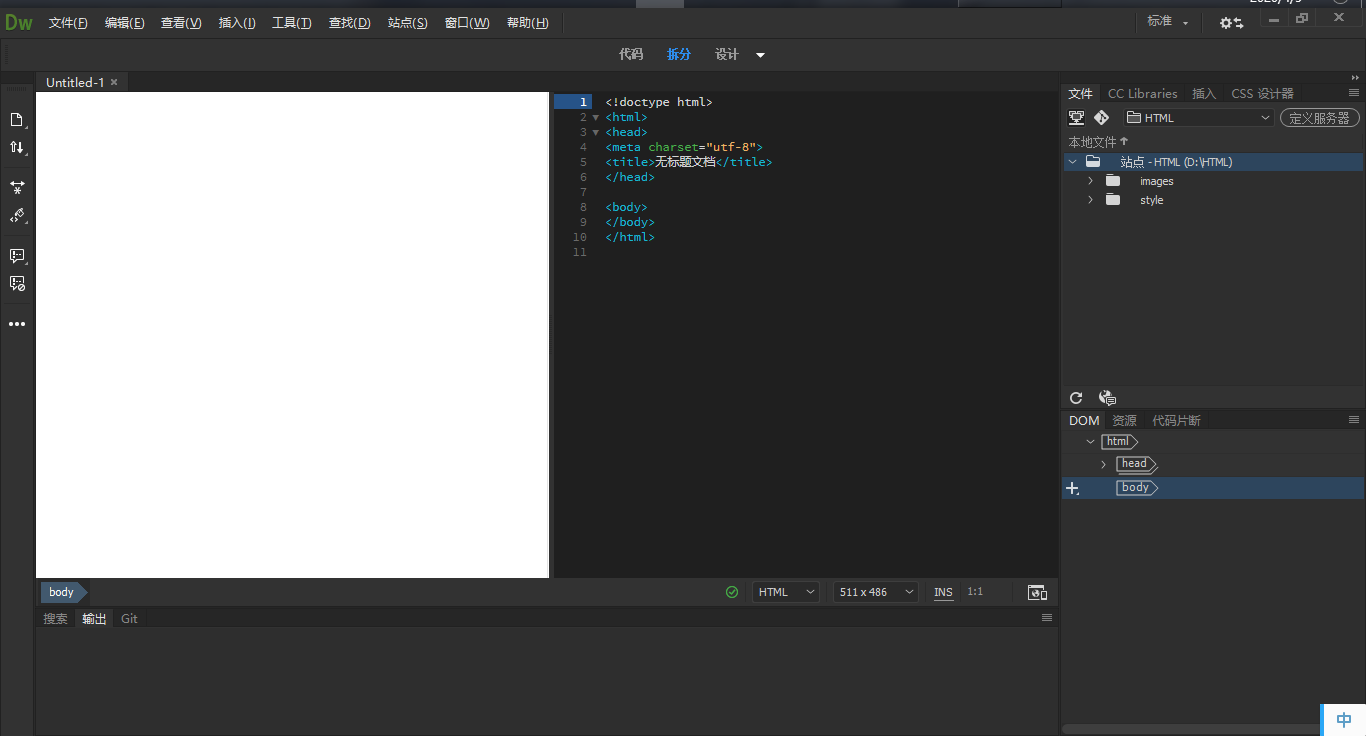Expand the style folder
Viewport: 1366px width, 736px height.
pyautogui.click(x=1091, y=200)
